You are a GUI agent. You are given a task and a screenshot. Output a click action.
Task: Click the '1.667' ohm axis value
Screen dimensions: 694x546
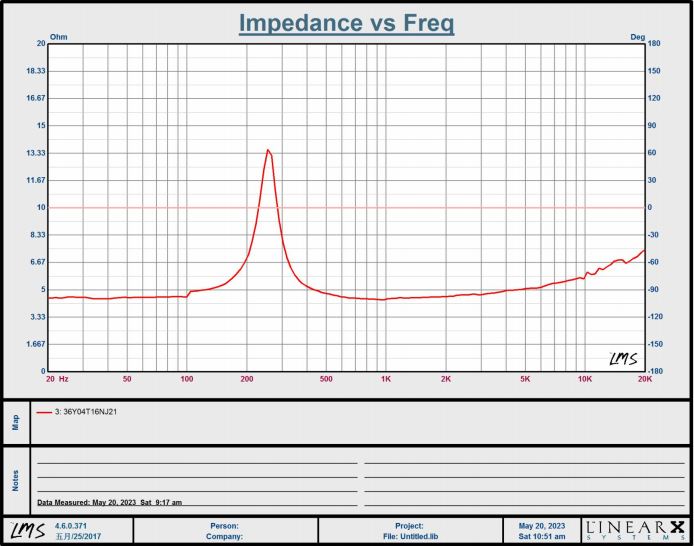[x=35, y=344]
